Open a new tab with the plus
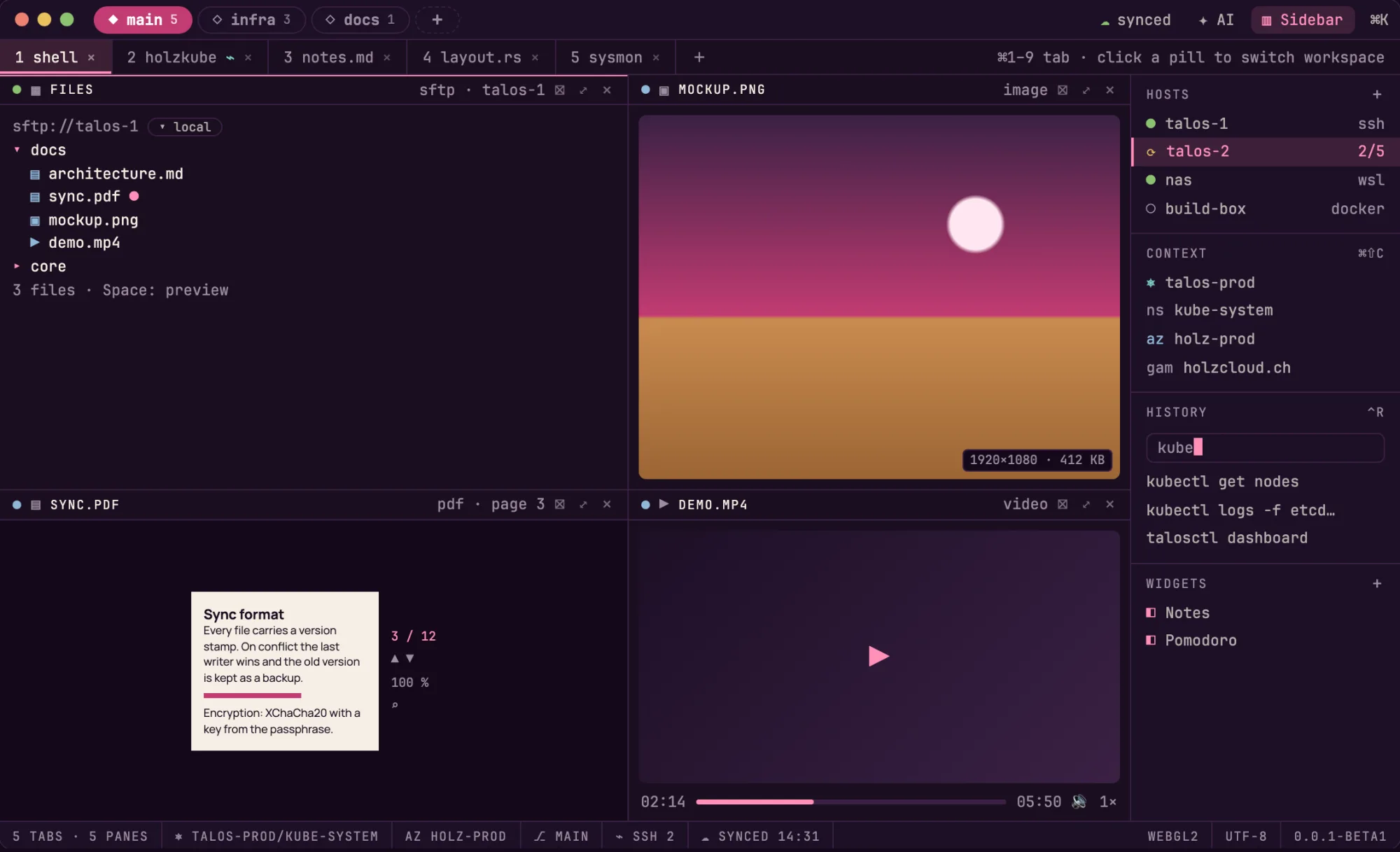This screenshot has height=852, width=1400. (699, 57)
